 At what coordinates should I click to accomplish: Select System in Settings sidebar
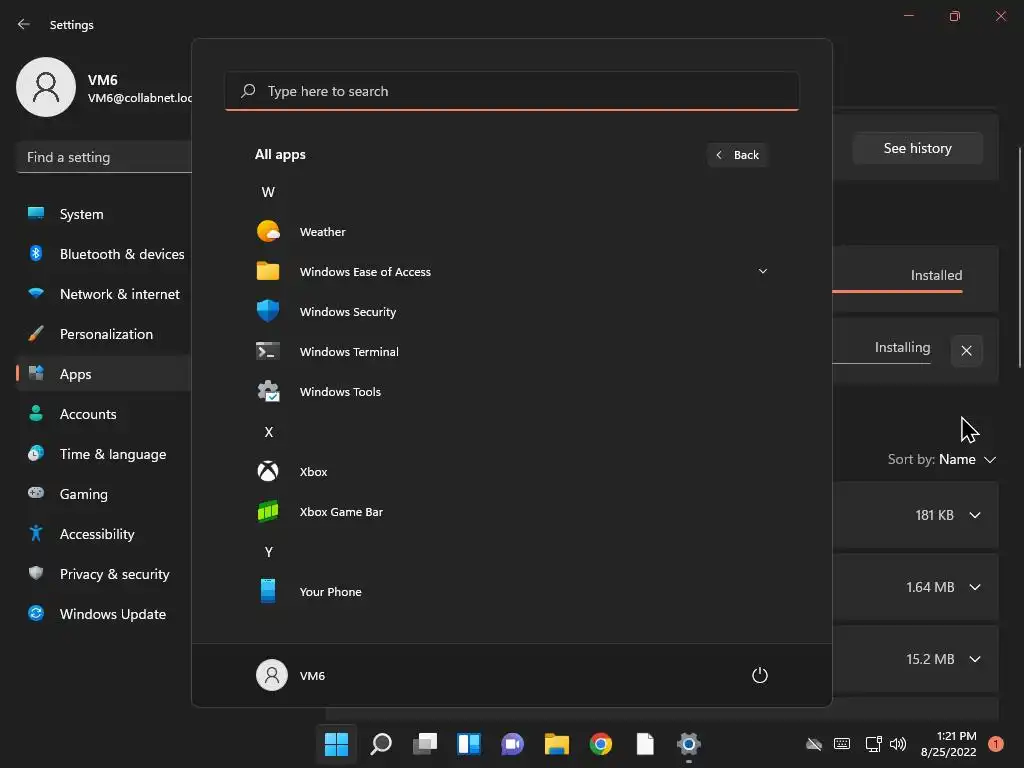tap(104, 214)
